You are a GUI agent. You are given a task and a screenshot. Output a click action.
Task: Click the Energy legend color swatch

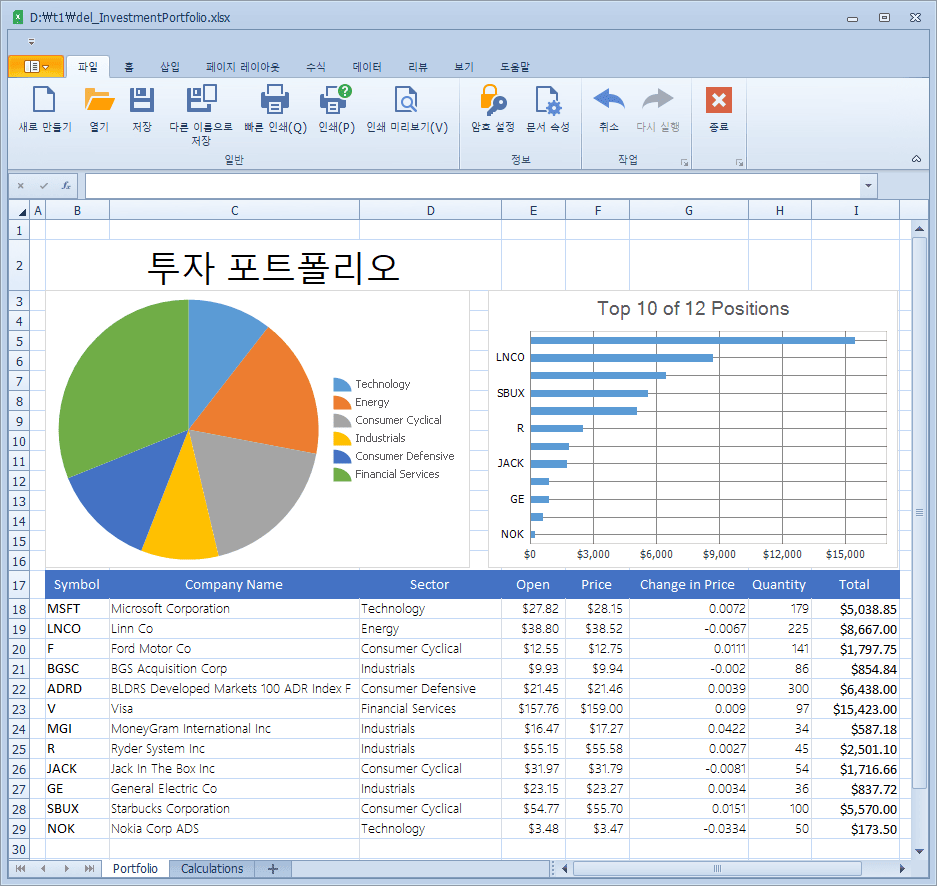(342, 402)
